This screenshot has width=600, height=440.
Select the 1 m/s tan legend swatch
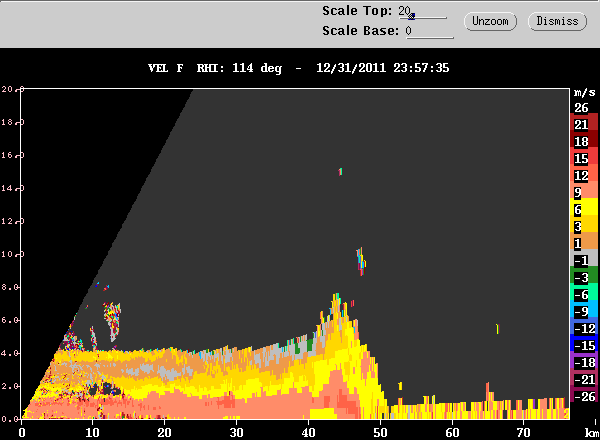point(584,241)
